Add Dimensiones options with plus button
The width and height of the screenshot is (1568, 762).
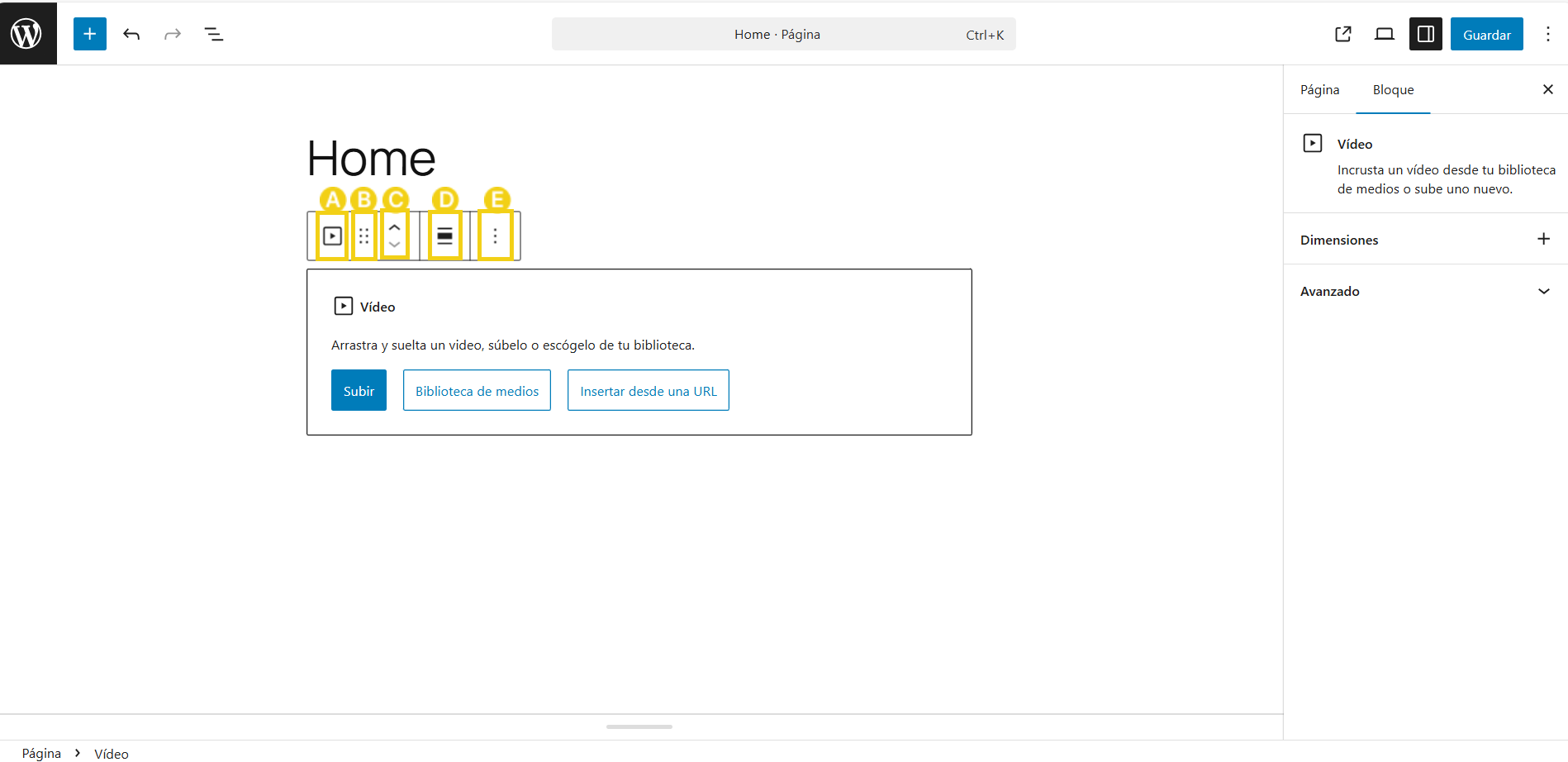pos(1543,239)
